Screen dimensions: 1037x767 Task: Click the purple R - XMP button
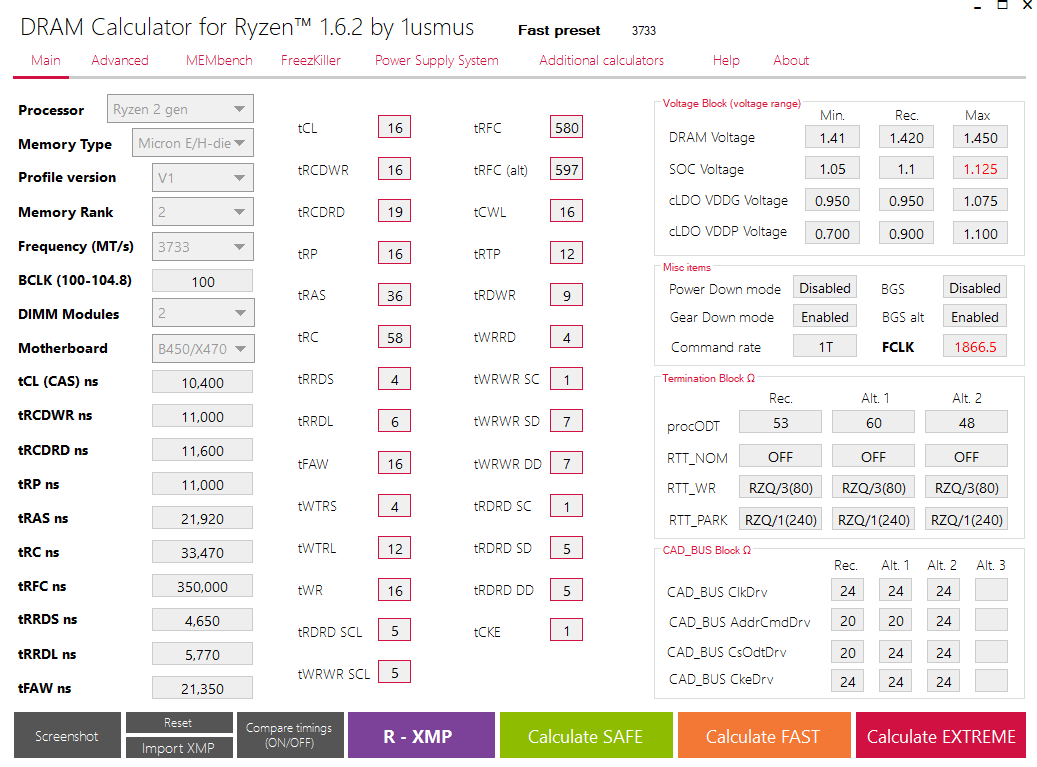421,735
